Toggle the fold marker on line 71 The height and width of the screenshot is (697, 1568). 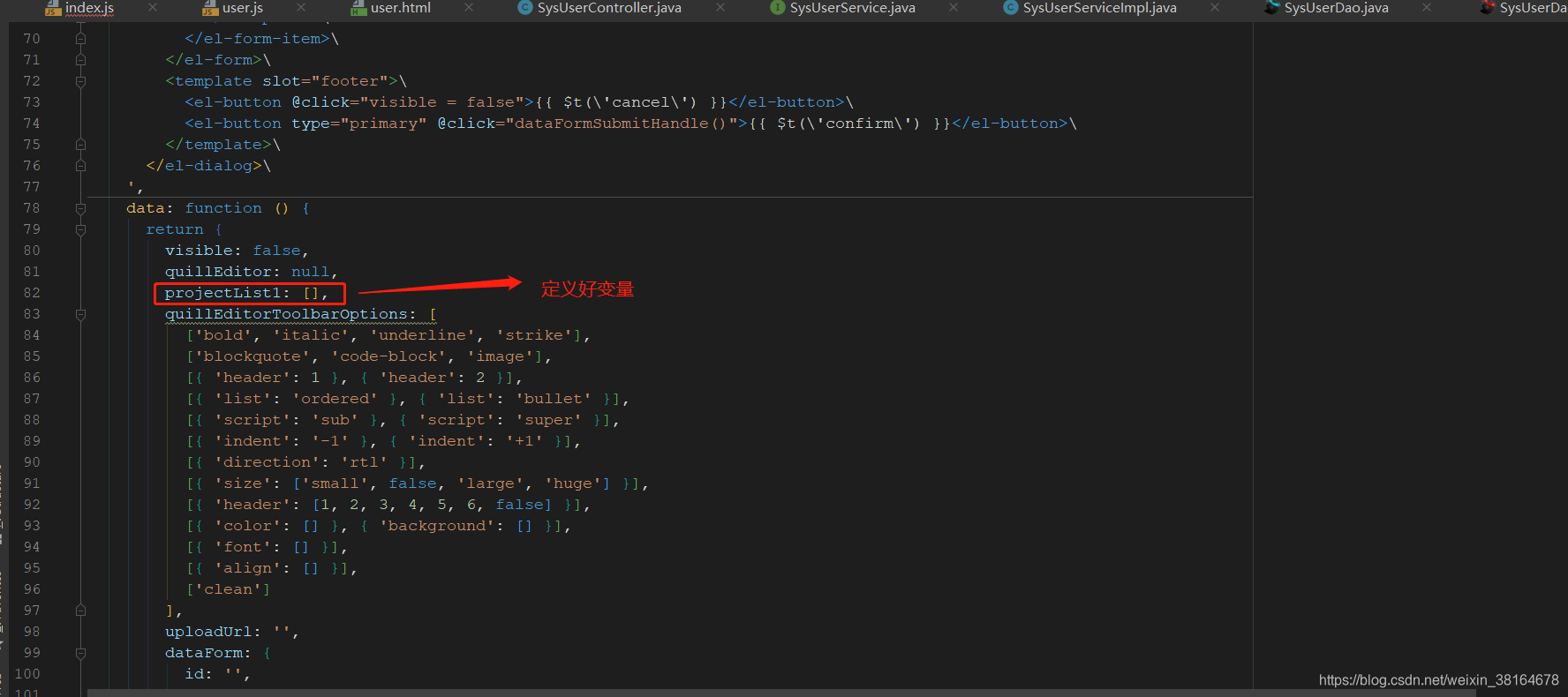tap(80, 60)
